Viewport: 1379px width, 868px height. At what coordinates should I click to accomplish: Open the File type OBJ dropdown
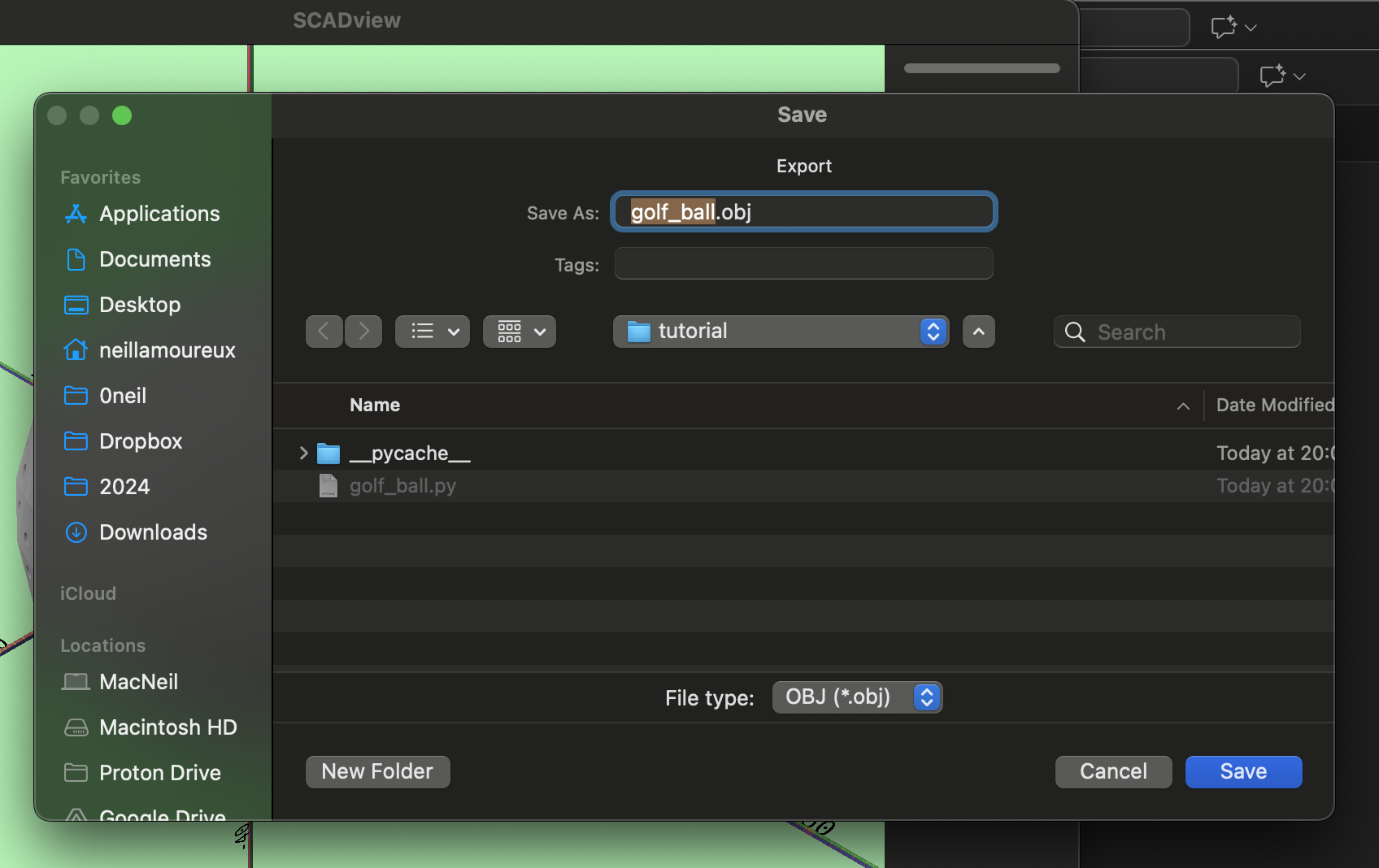925,697
